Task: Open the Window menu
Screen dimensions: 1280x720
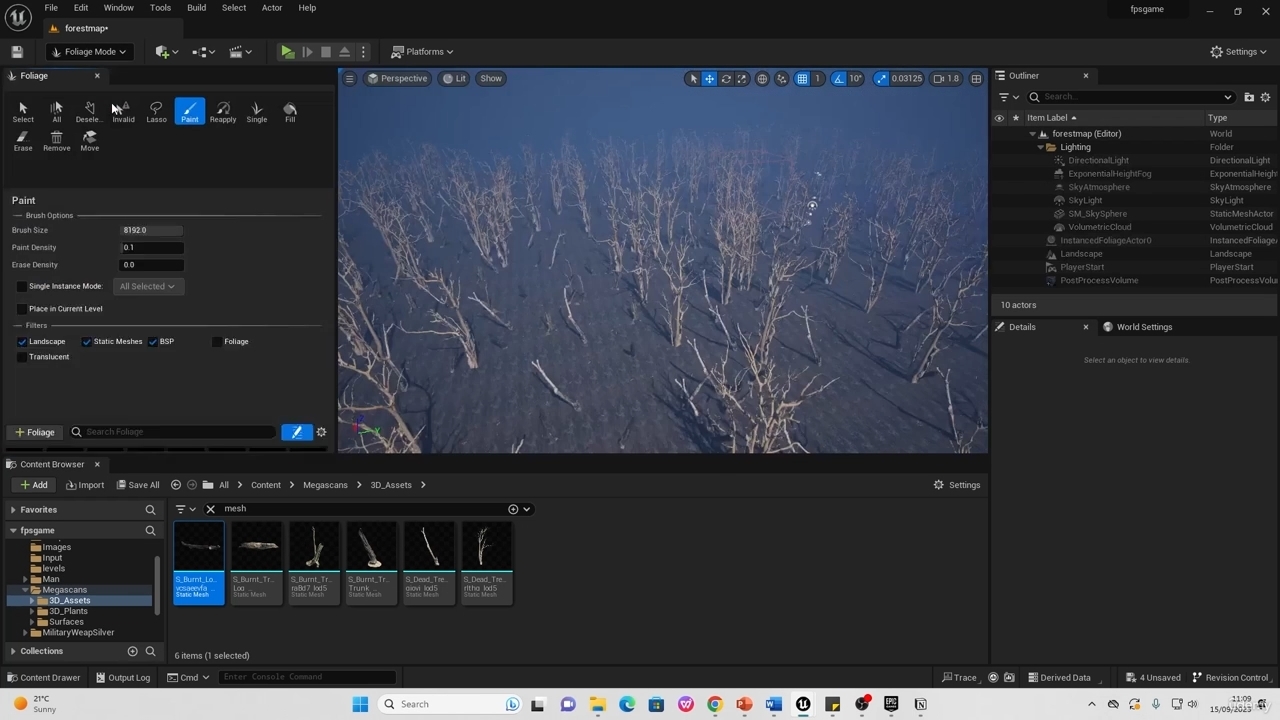Action: [118, 8]
